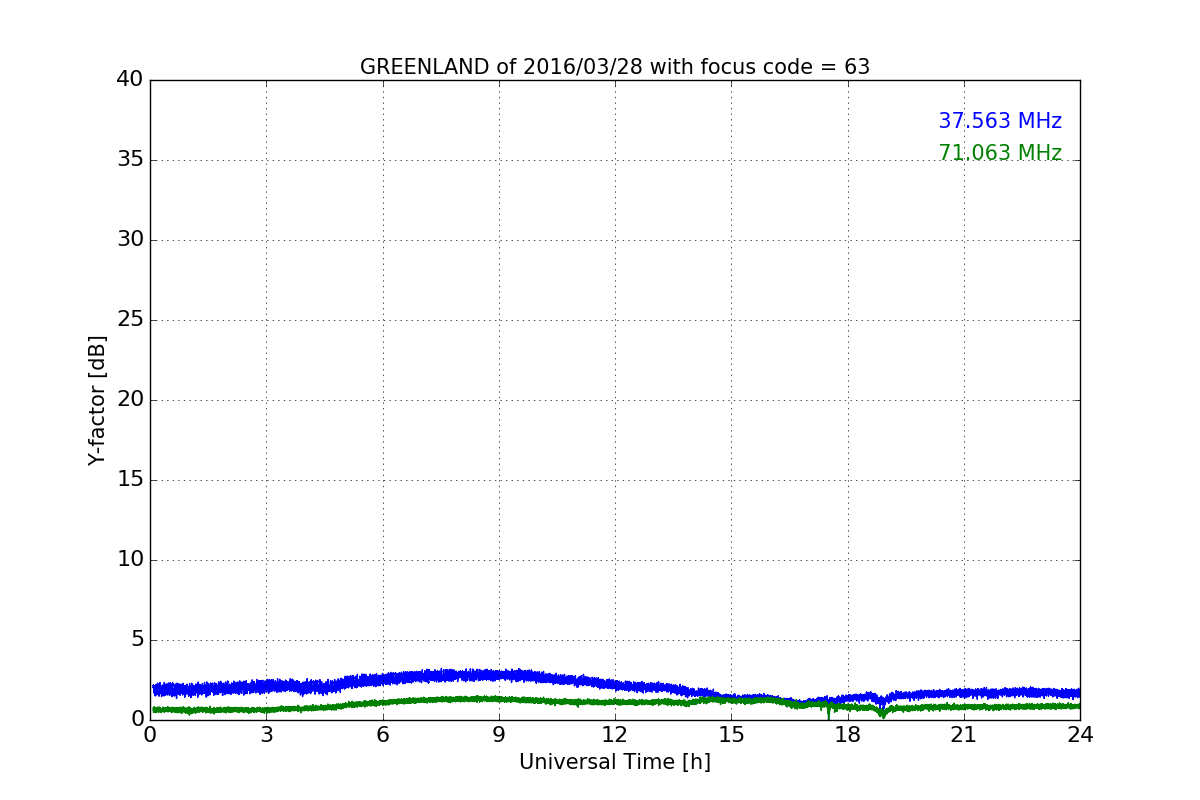Click the y-axis tick label 20
This screenshot has height=800, width=1200.
click(x=130, y=399)
